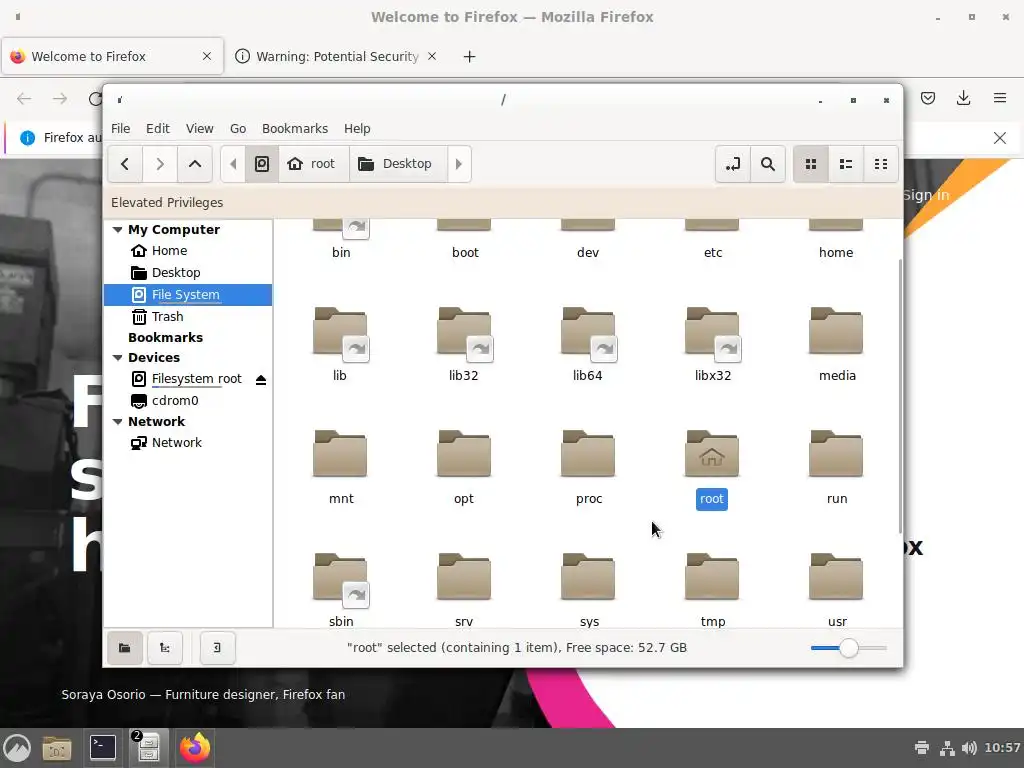
Task: Switch to icon view
Action: (810, 164)
